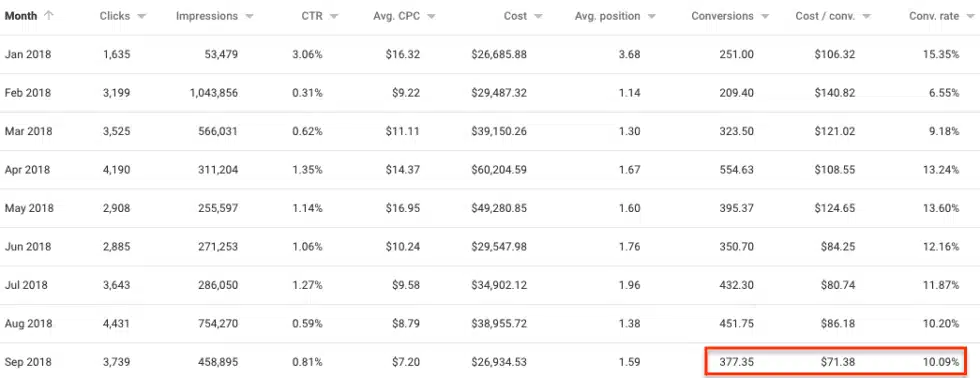Click the Month column header
The height and width of the screenshot is (378, 980).
21,16
